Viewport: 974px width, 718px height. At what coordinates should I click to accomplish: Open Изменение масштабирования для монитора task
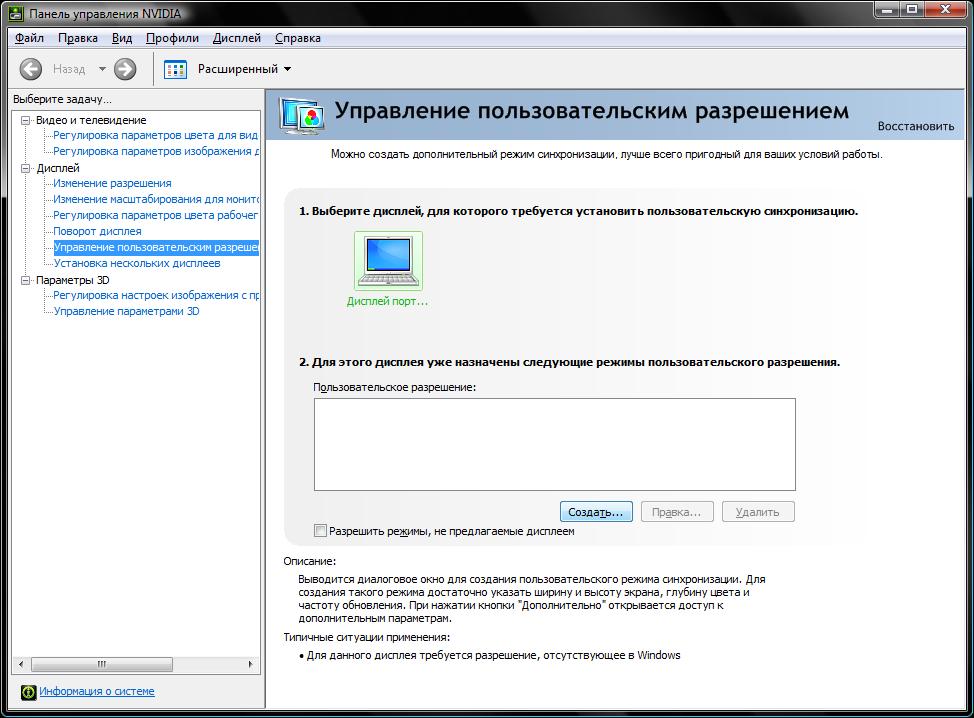(155, 199)
